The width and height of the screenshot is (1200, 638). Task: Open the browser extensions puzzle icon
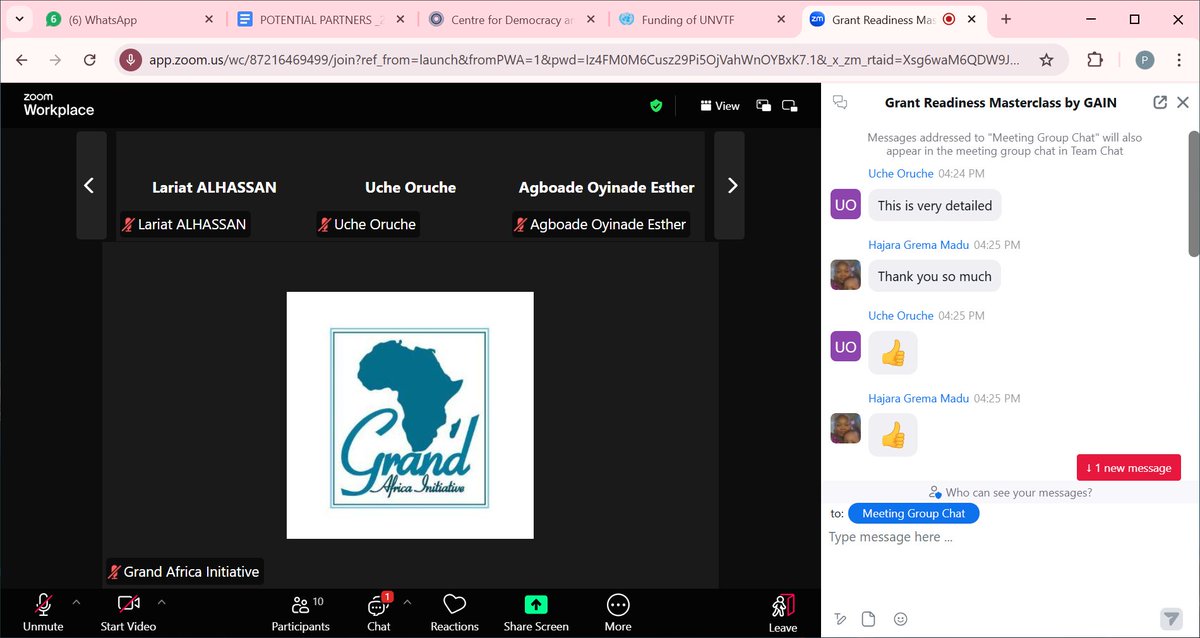(1095, 60)
